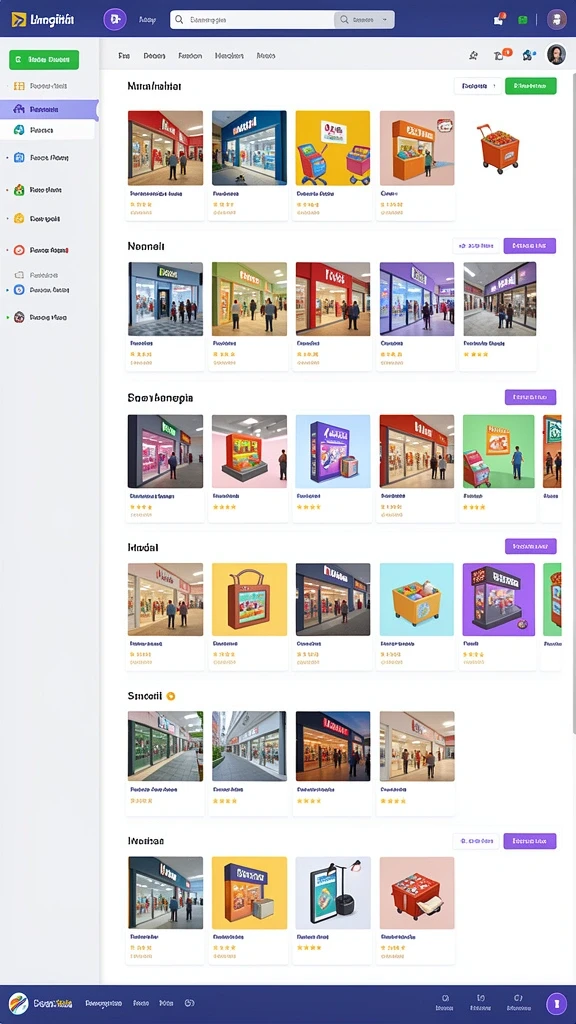Image resolution: width=576 pixels, height=1024 pixels.
Task: Select the highlighted purple sidebar item
Action: tap(49, 110)
